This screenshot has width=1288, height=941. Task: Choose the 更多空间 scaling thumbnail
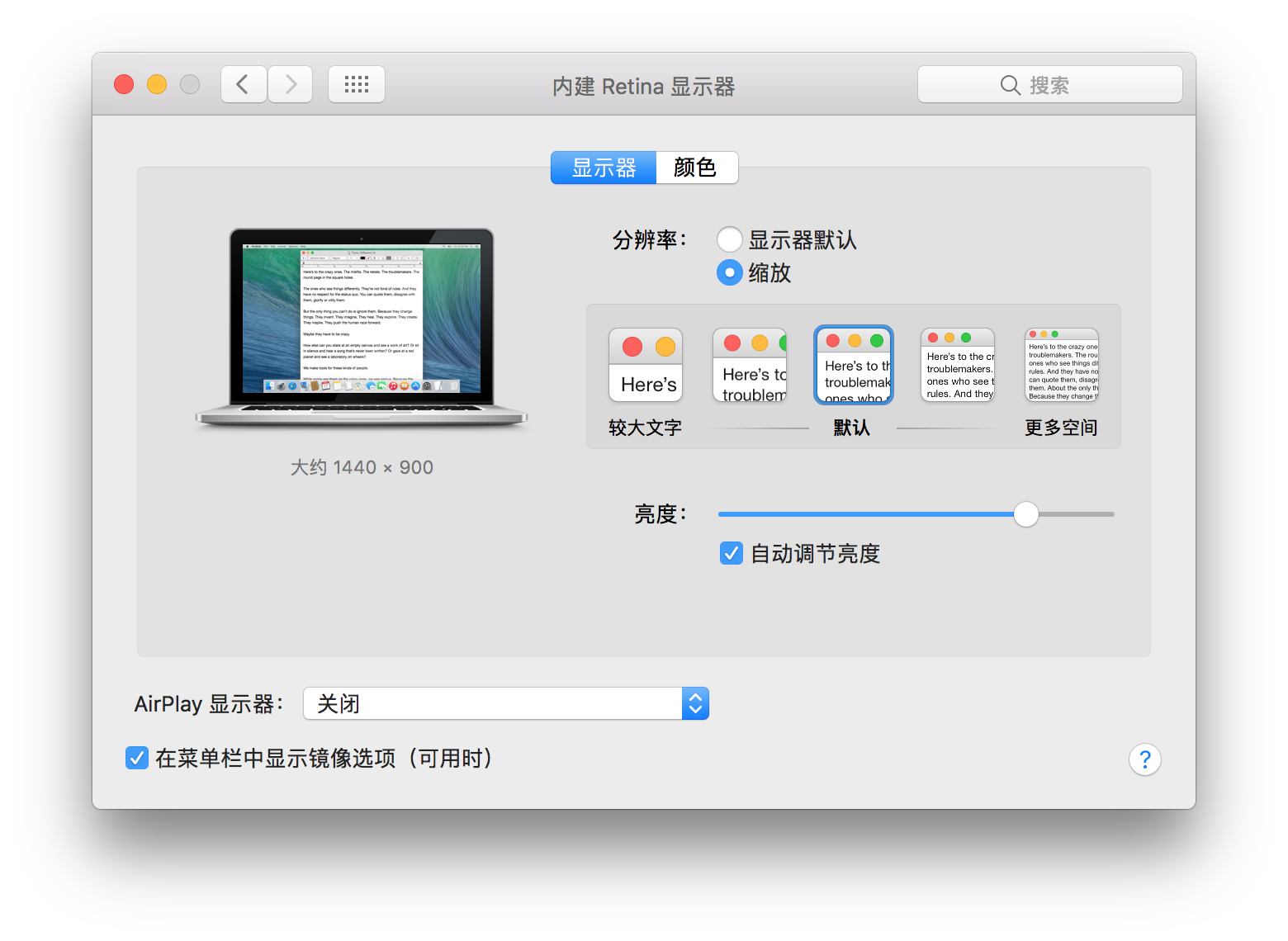[1062, 365]
